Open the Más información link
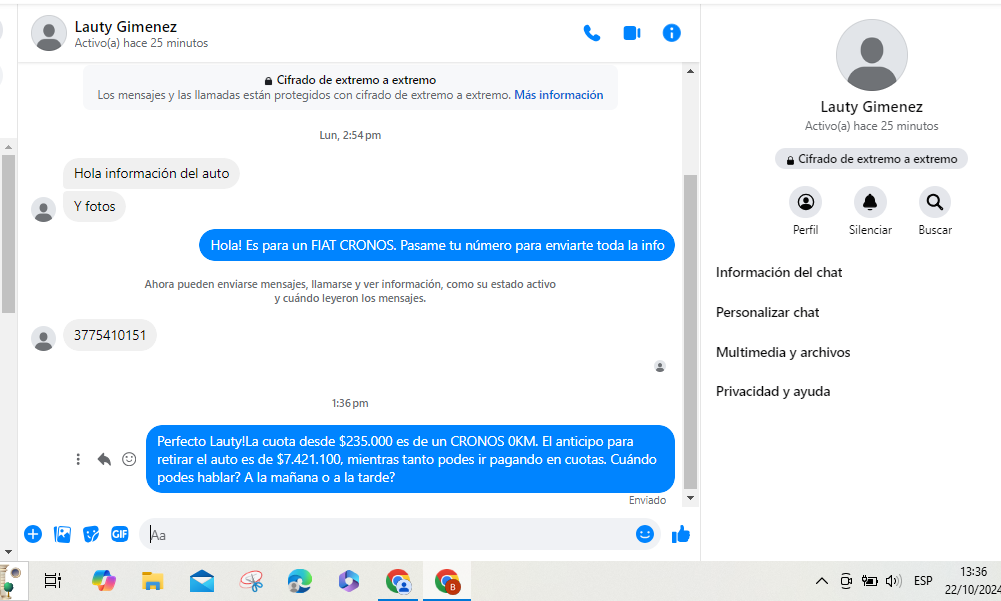The image size is (1001, 601). (x=558, y=95)
